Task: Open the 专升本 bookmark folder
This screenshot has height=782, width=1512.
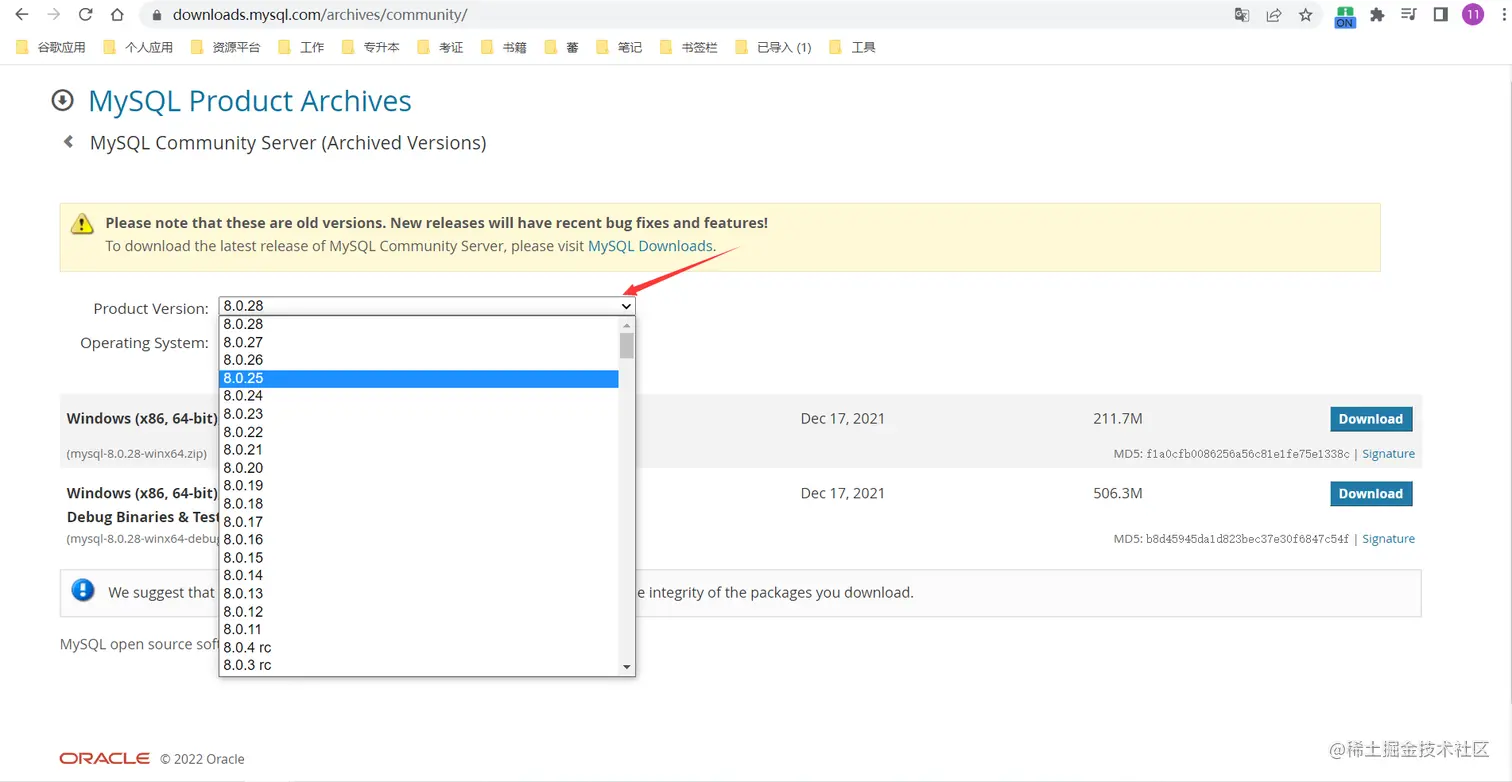Action: (x=370, y=47)
